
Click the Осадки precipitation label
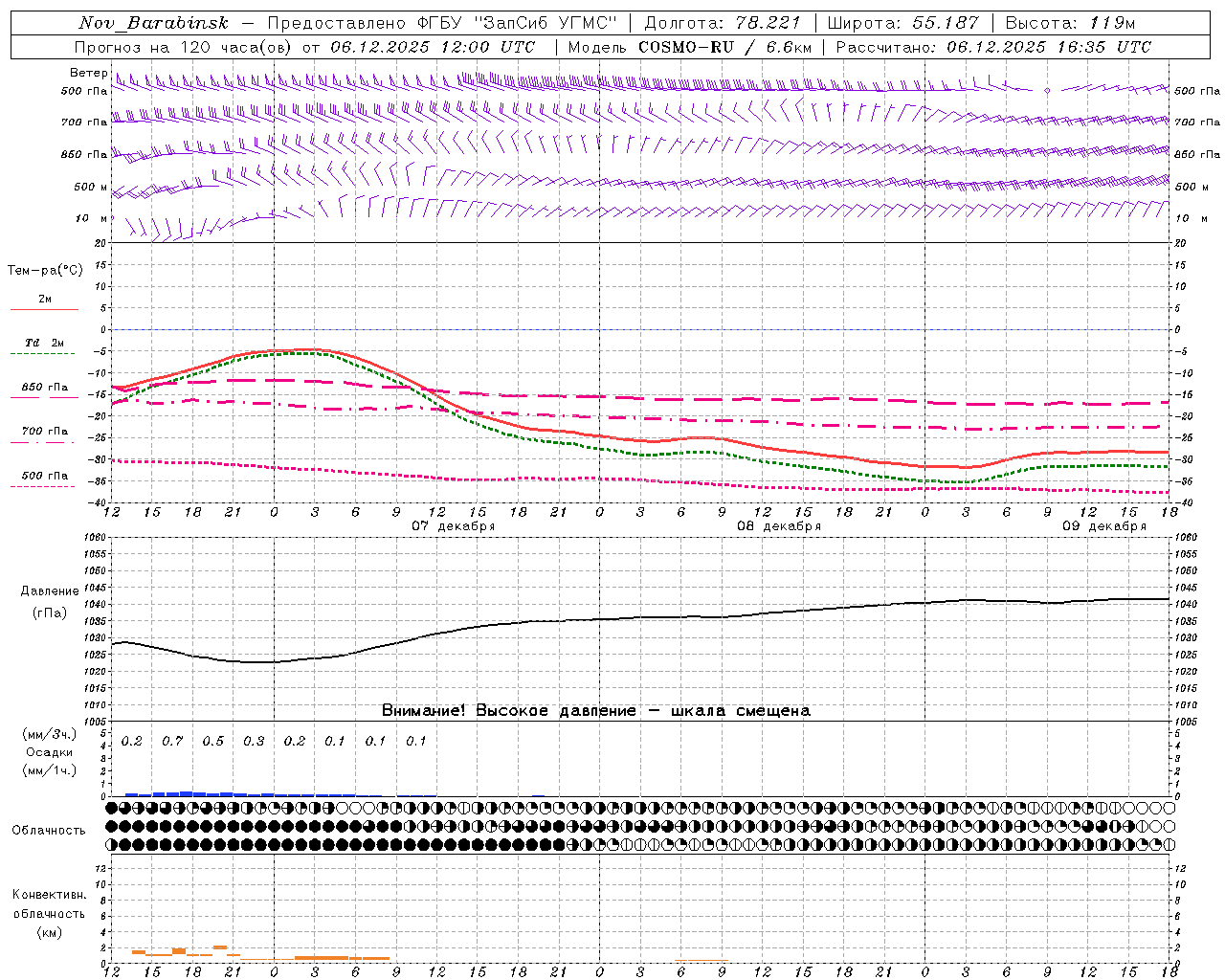tap(50, 752)
